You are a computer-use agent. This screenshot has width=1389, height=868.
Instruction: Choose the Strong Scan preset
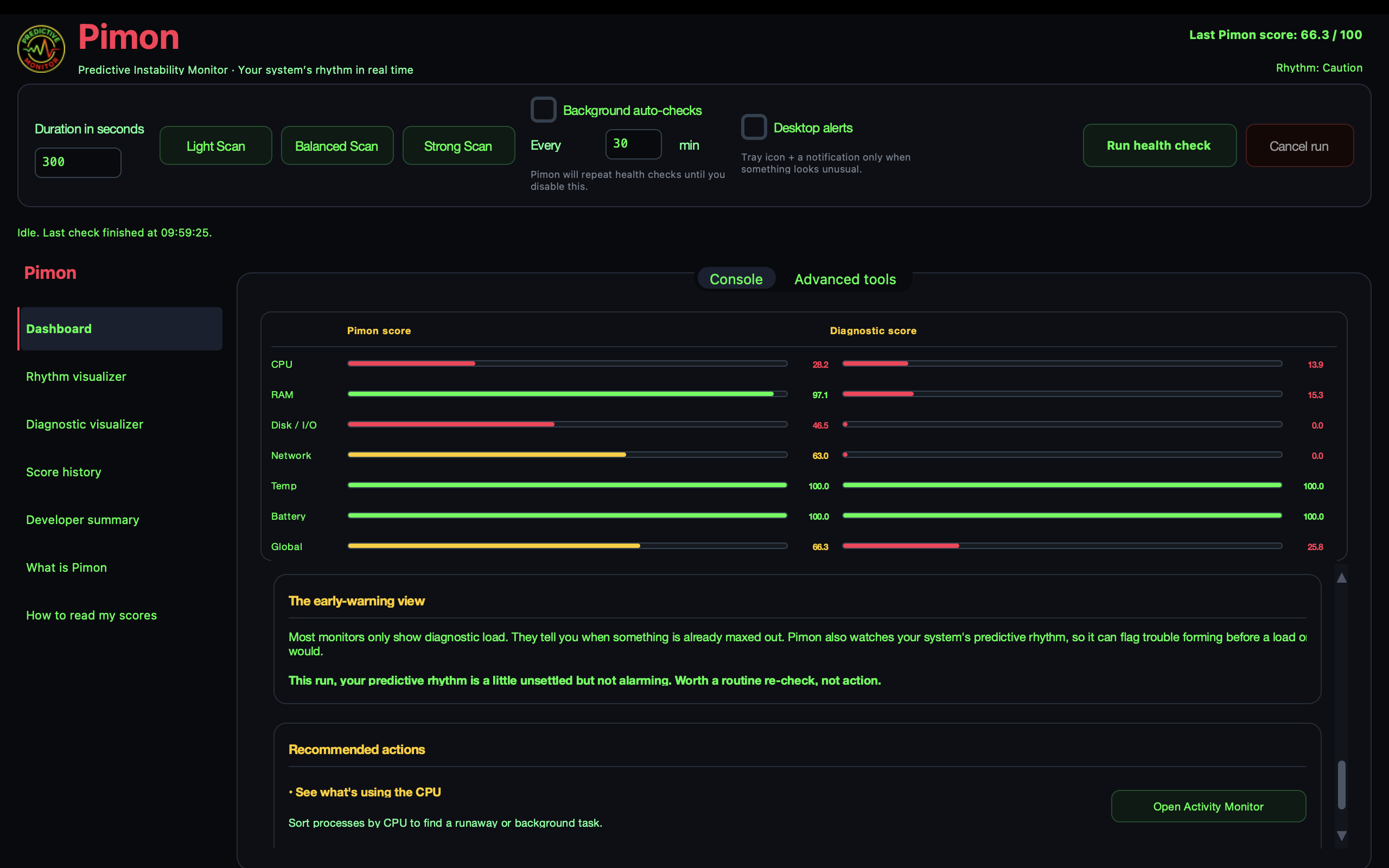(x=458, y=146)
